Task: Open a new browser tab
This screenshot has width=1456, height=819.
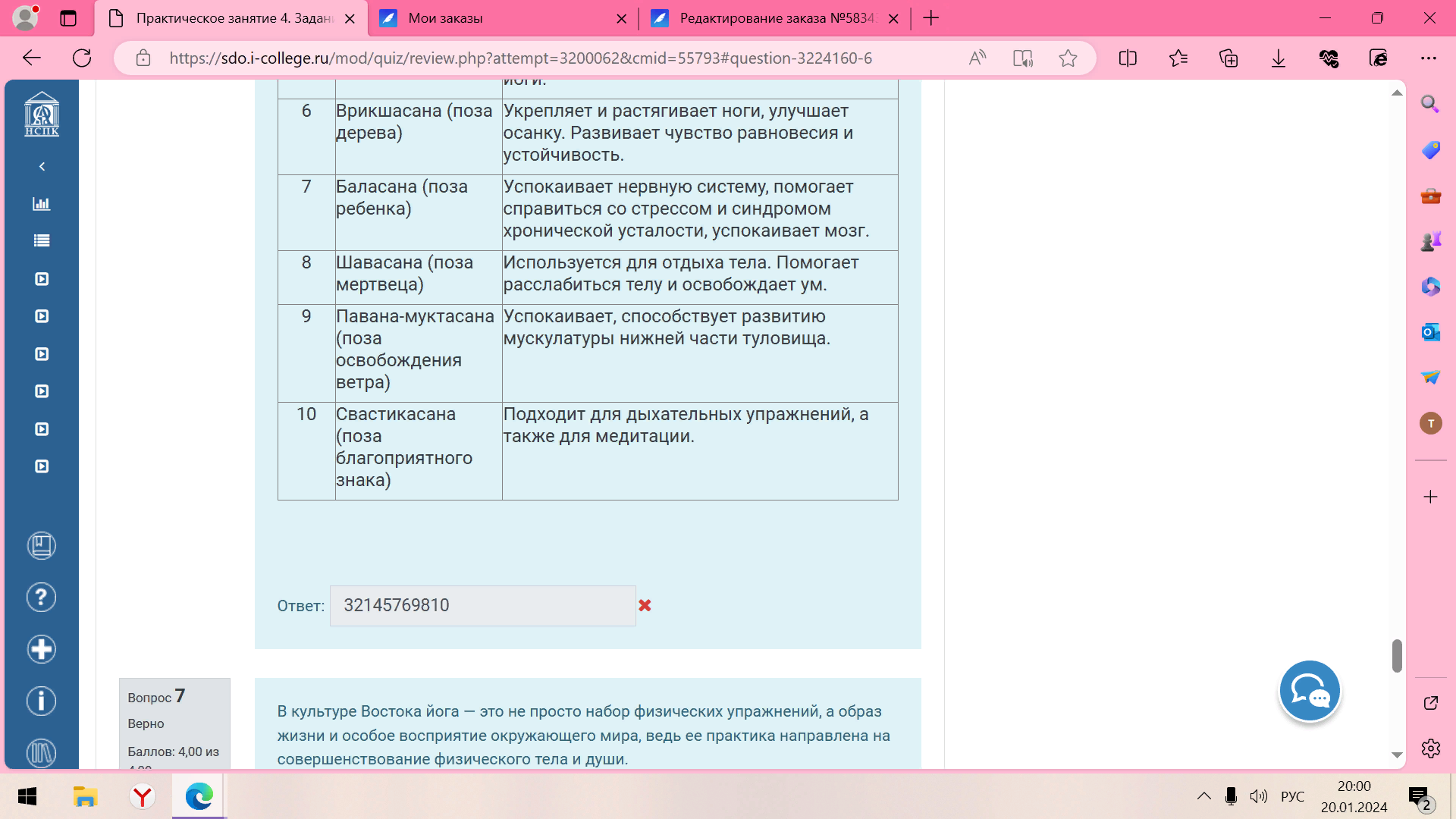Action: pos(931,18)
